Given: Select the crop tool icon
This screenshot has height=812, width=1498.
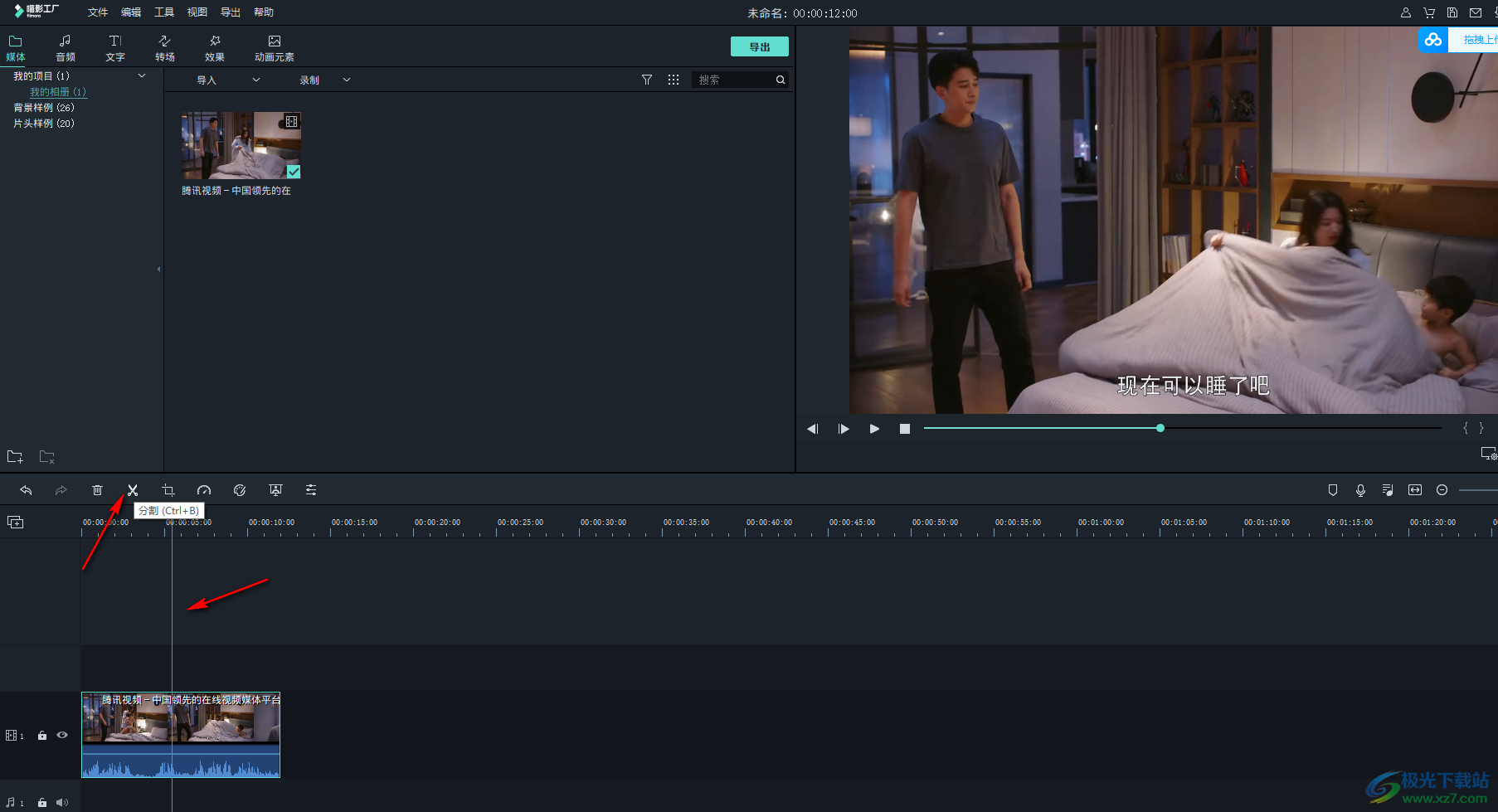Looking at the screenshot, I should point(168,490).
